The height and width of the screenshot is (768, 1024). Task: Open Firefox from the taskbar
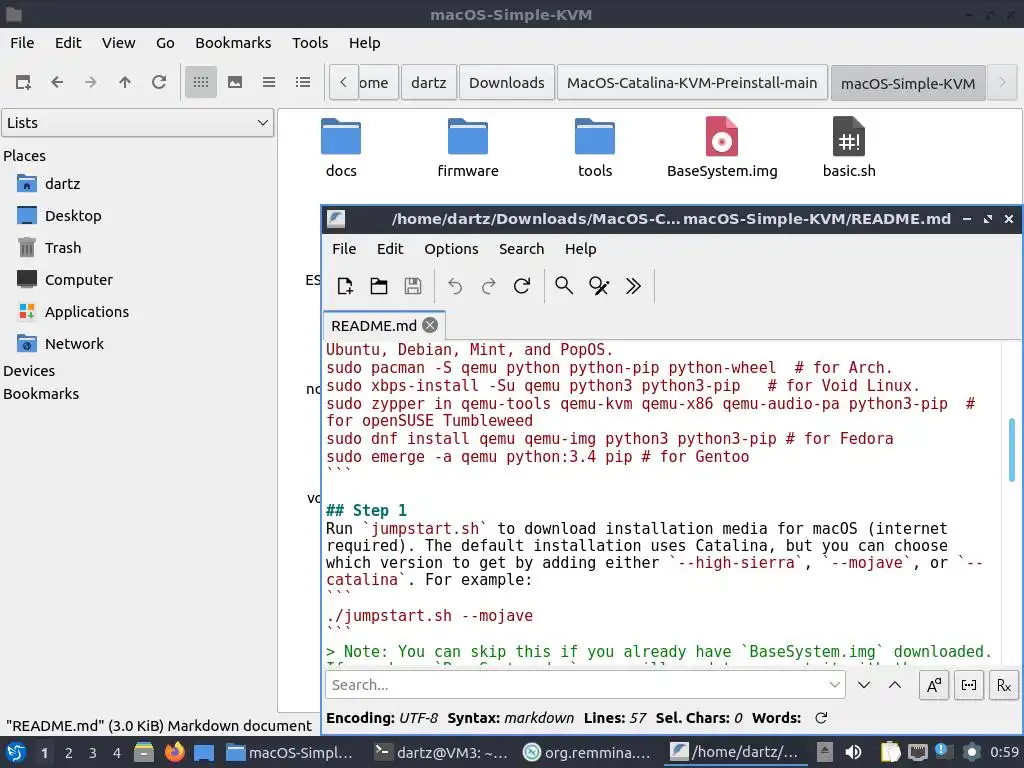[x=174, y=752]
